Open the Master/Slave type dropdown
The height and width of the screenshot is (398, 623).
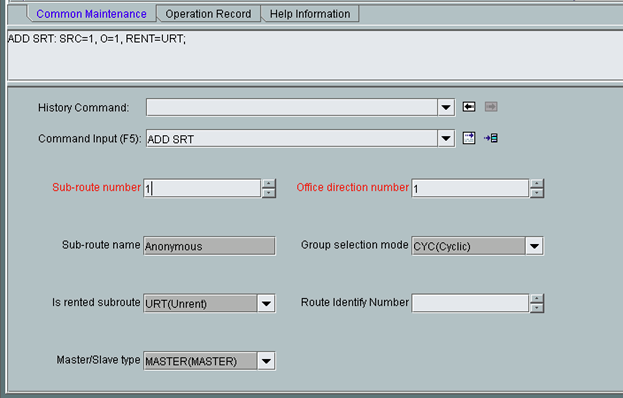266,361
